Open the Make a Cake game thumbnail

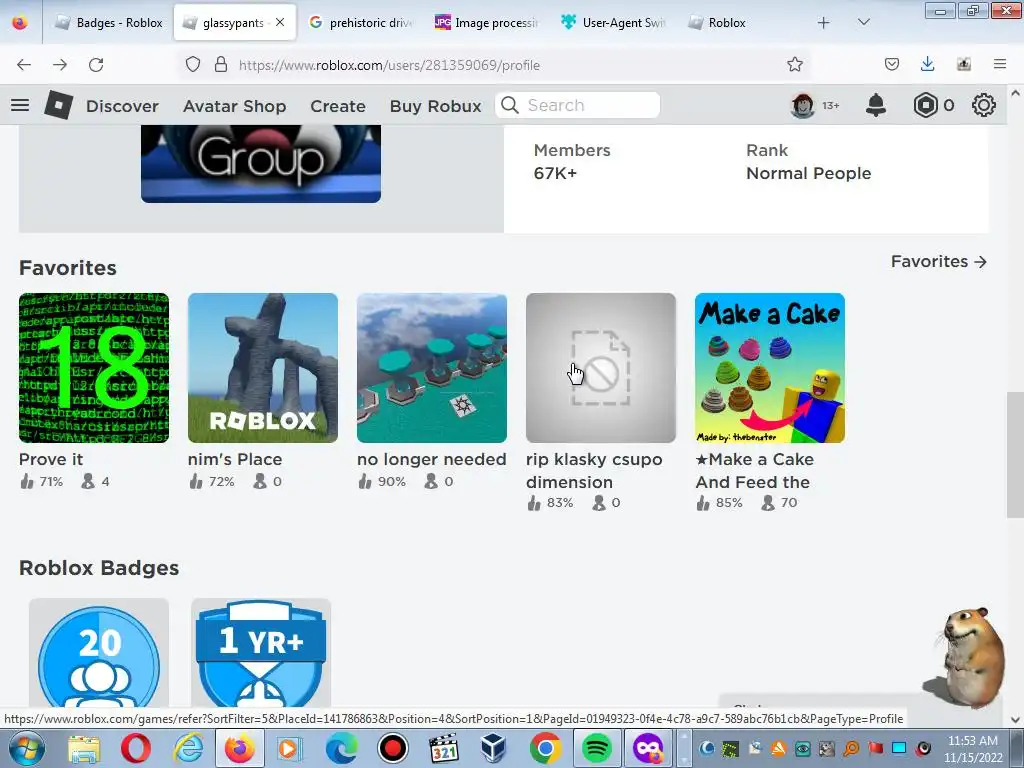pos(770,368)
